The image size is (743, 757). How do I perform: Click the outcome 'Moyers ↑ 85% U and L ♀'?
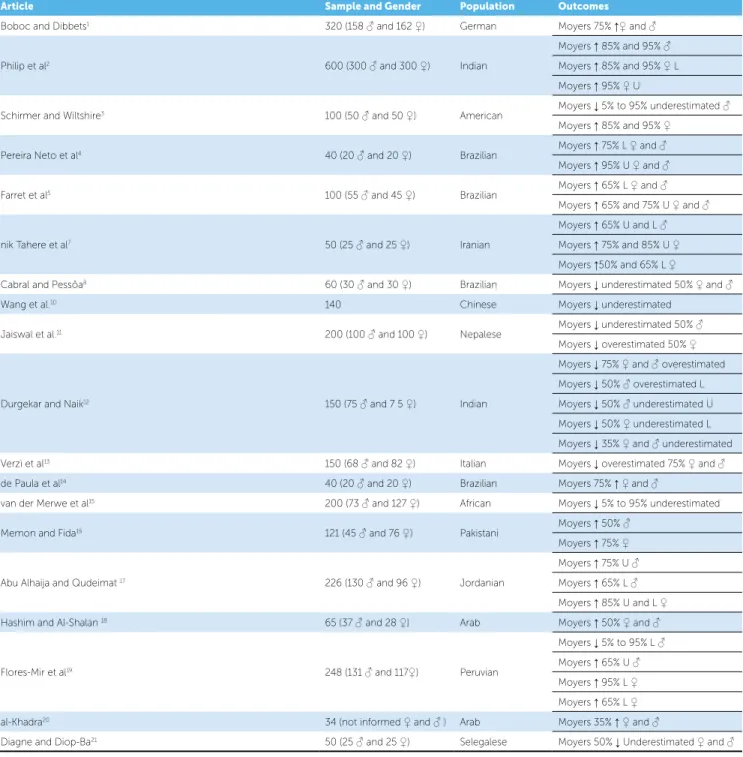pos(613,603)
